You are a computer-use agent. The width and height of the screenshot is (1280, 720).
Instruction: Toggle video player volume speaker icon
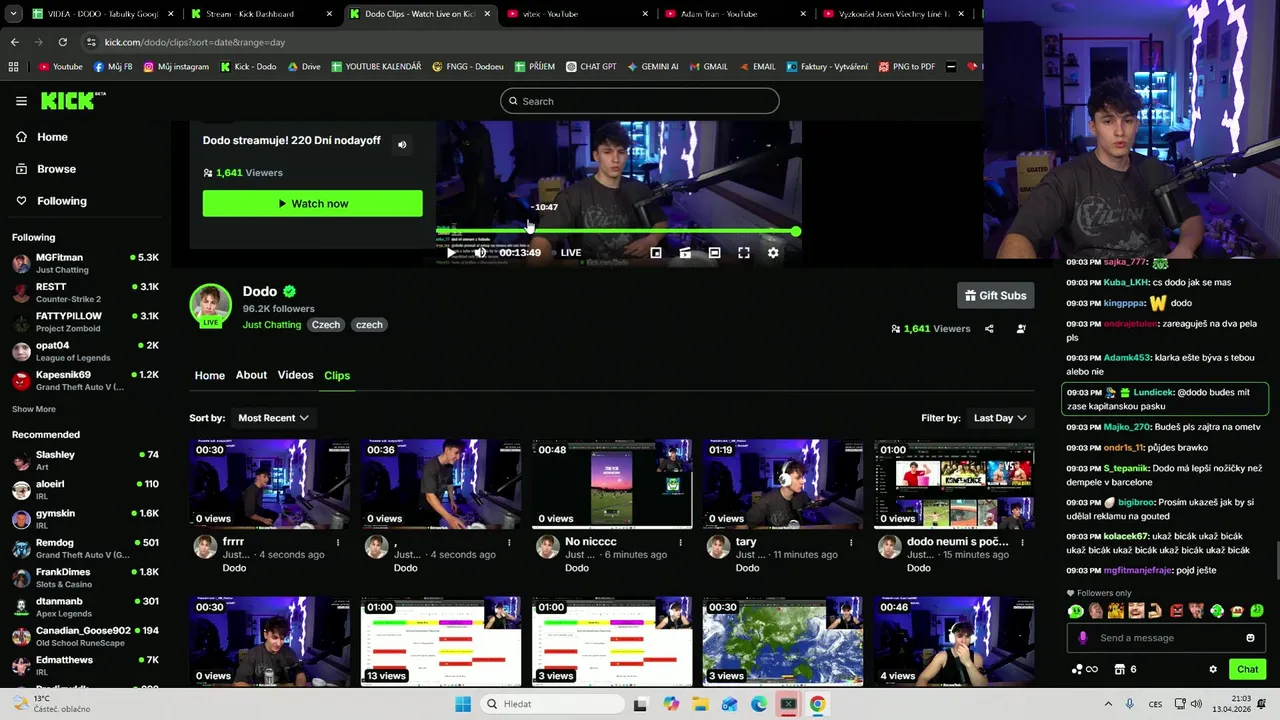480,253
